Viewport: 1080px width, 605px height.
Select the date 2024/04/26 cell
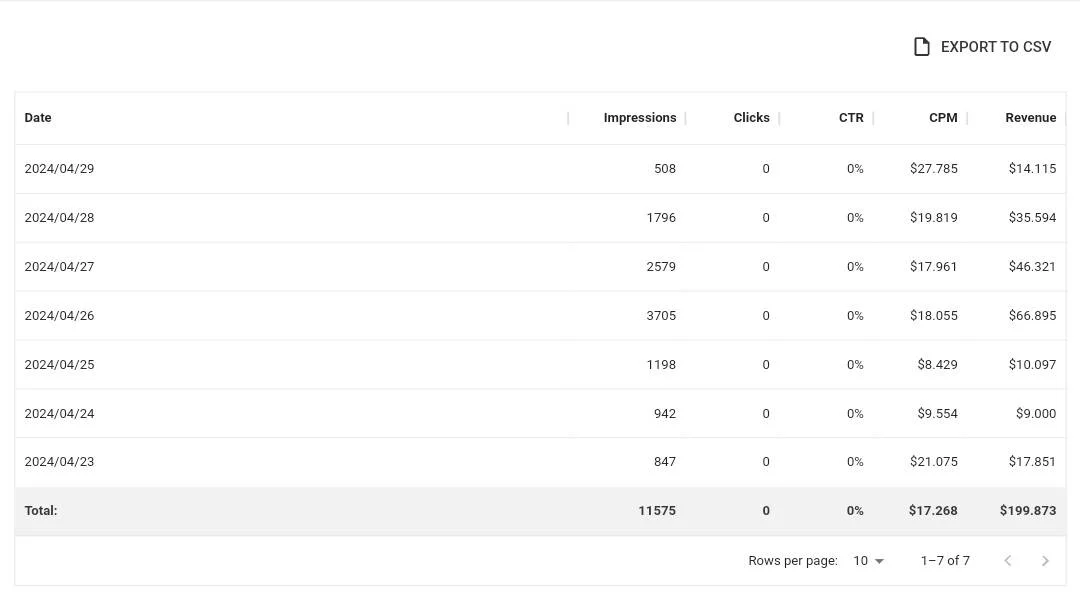pos(59,316)
